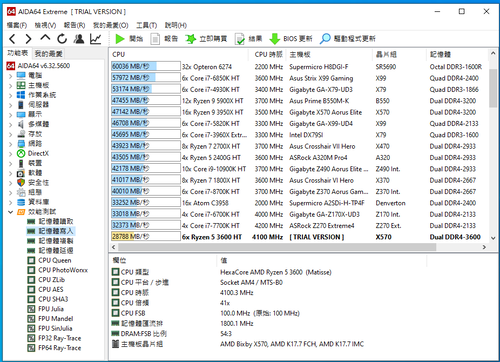
Task: Expand the Windows operating system tree node
Action: 10,95
